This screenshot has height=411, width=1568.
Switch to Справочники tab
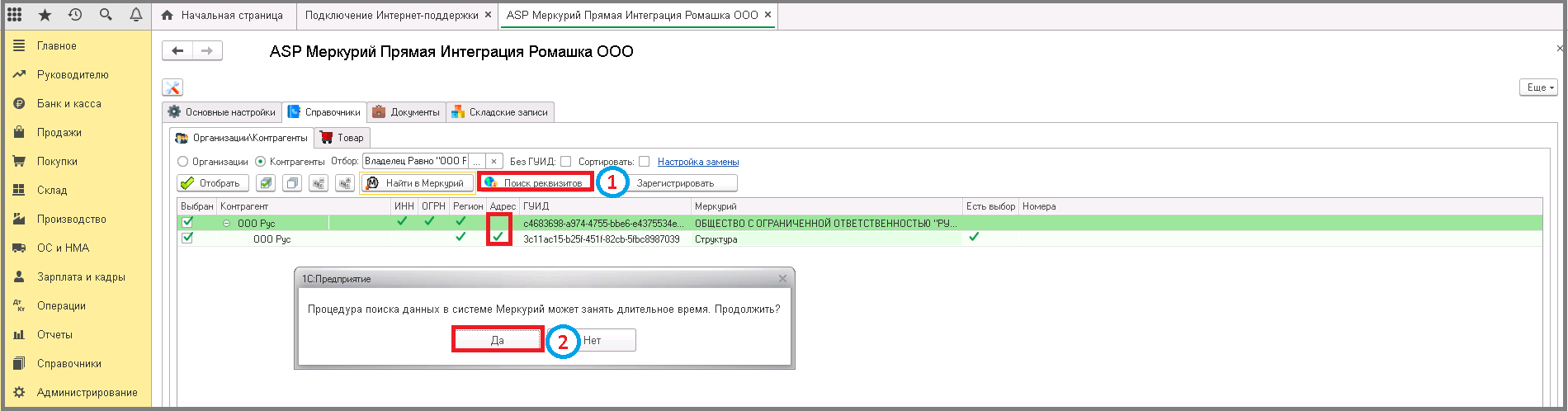coord(324,112)
